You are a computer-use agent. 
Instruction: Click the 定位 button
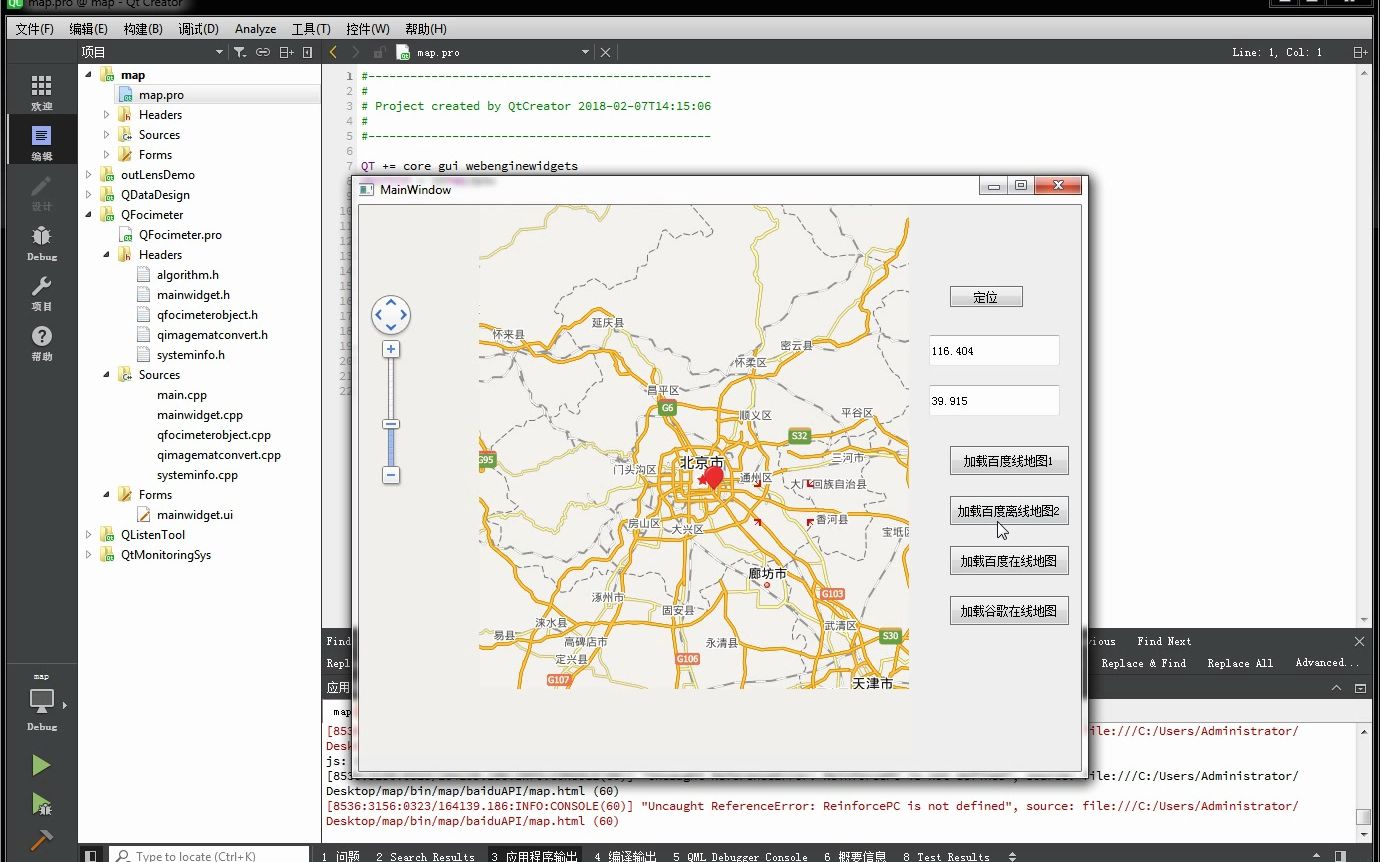[x=985, y=297]
